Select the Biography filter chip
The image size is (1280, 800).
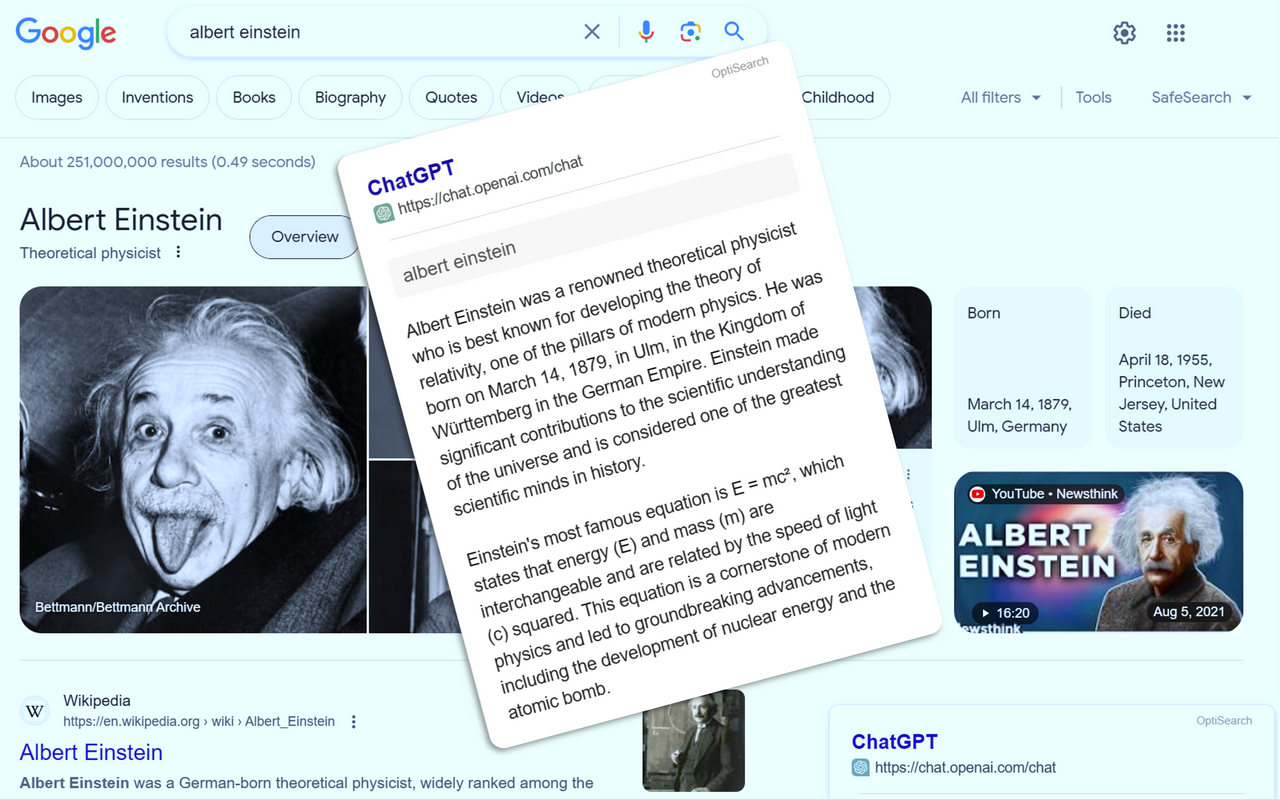tap(350, 97)
